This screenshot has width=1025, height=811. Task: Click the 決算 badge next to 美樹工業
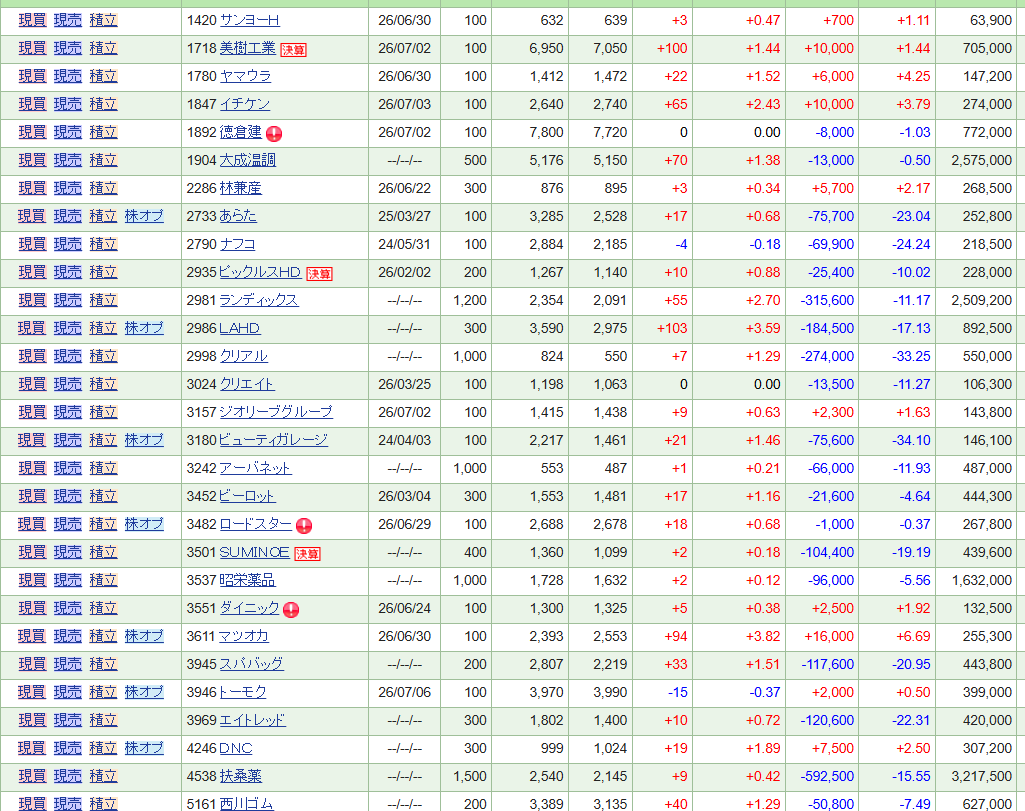point(293,50)
